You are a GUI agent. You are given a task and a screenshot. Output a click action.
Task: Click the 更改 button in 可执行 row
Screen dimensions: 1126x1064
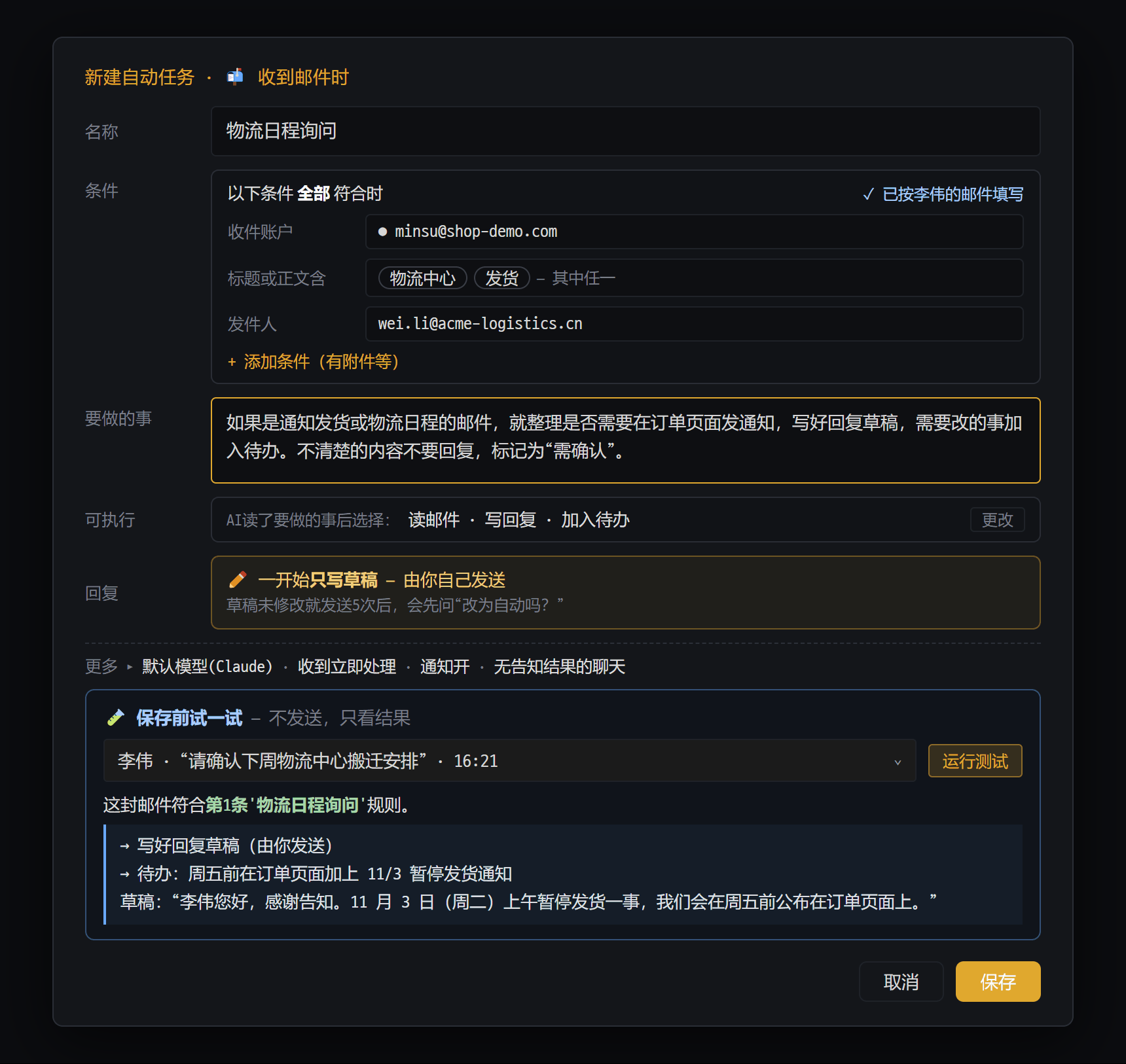pos(997,520)
